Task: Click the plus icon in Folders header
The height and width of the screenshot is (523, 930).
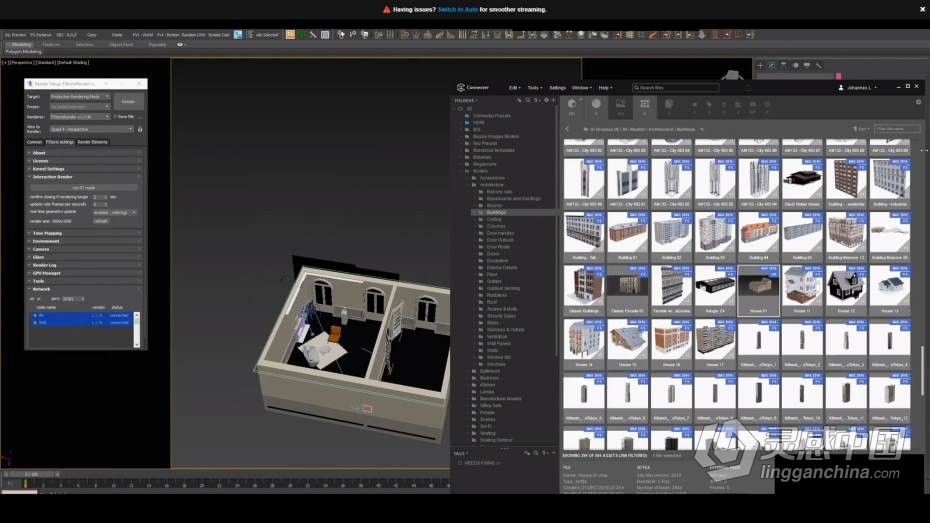Action: [x=554, y=100]
